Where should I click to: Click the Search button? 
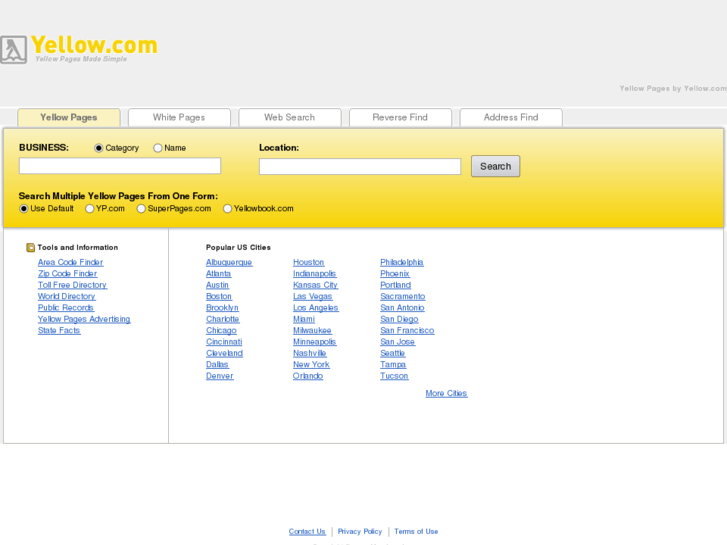(496, 166)
